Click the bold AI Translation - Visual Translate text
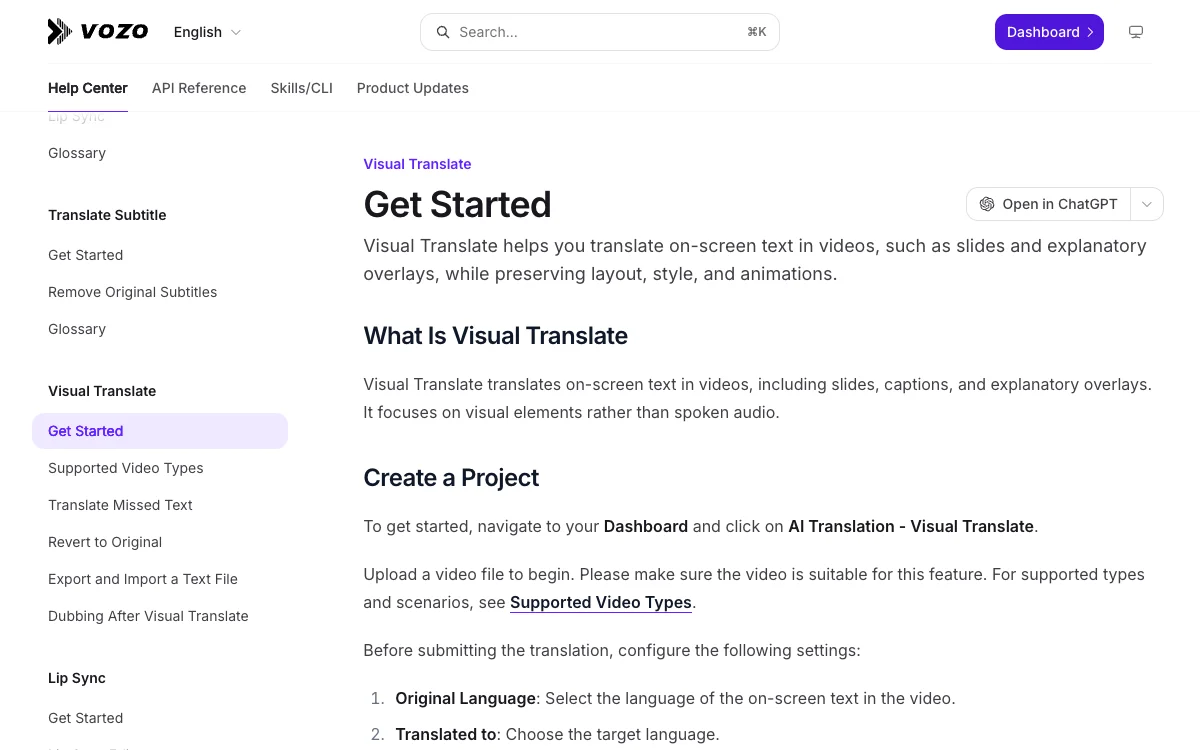 coord(911,526)
